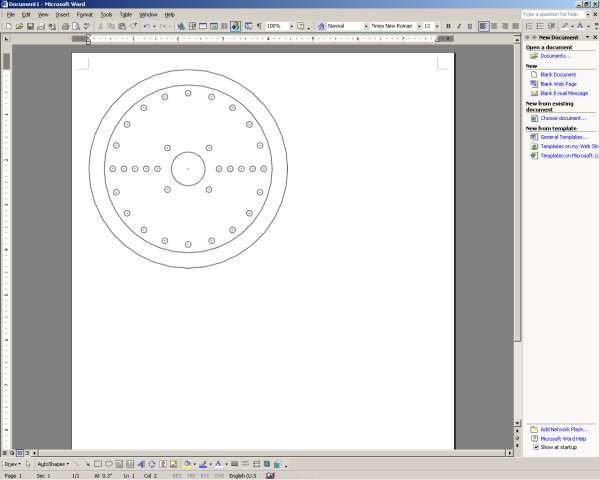Click the Font Color swatch on Drawing toolbar
600x480 pixels.
[x=218, y=464]
